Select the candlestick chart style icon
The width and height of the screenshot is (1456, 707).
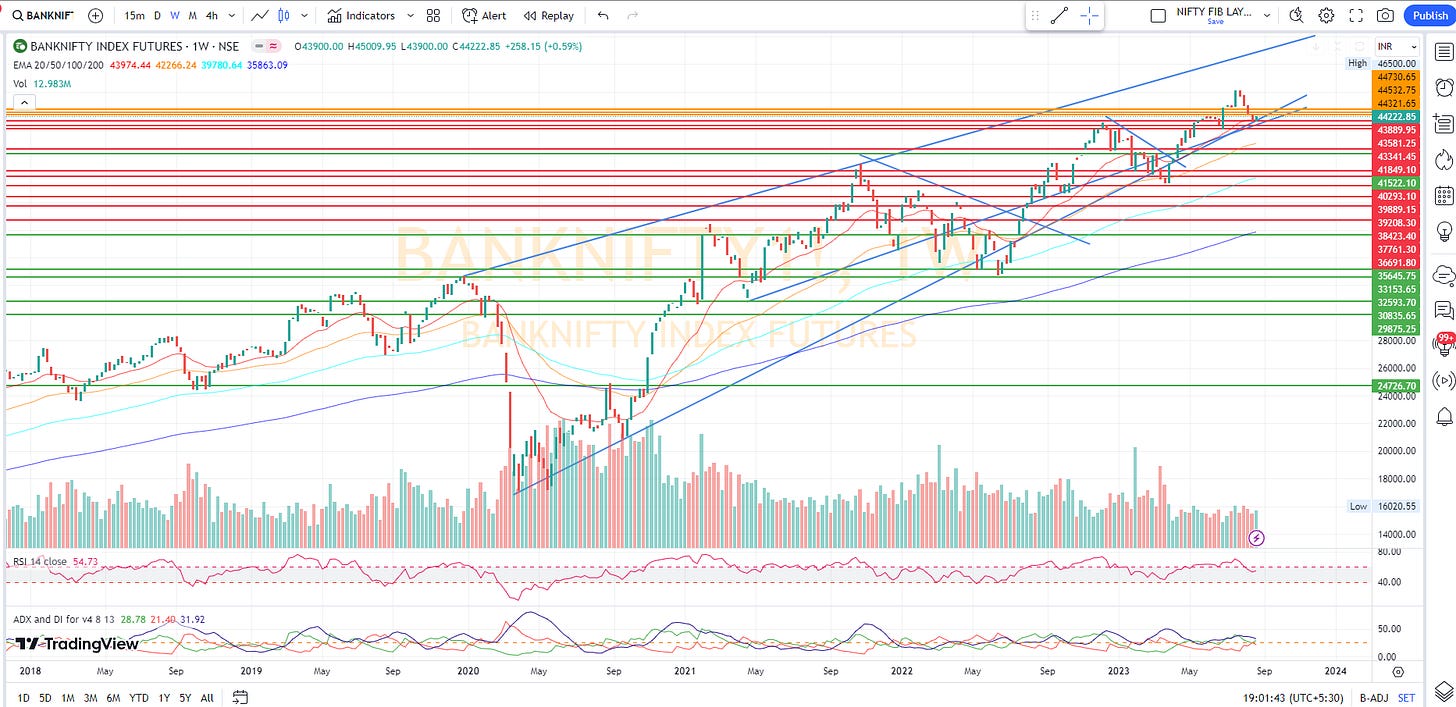pos(284,16)
